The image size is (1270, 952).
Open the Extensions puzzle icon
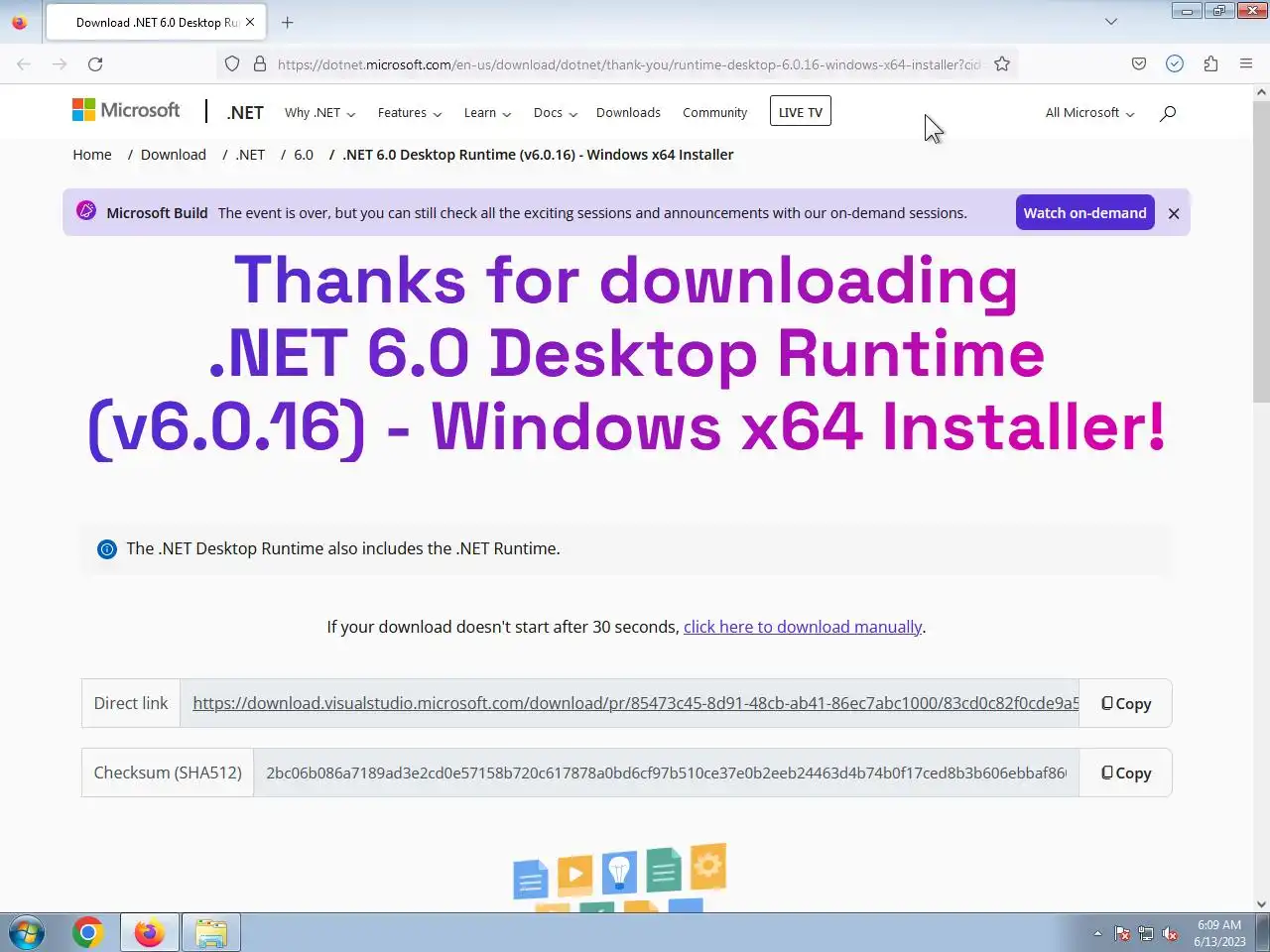pyautogui.click(x=1210, y=64)
